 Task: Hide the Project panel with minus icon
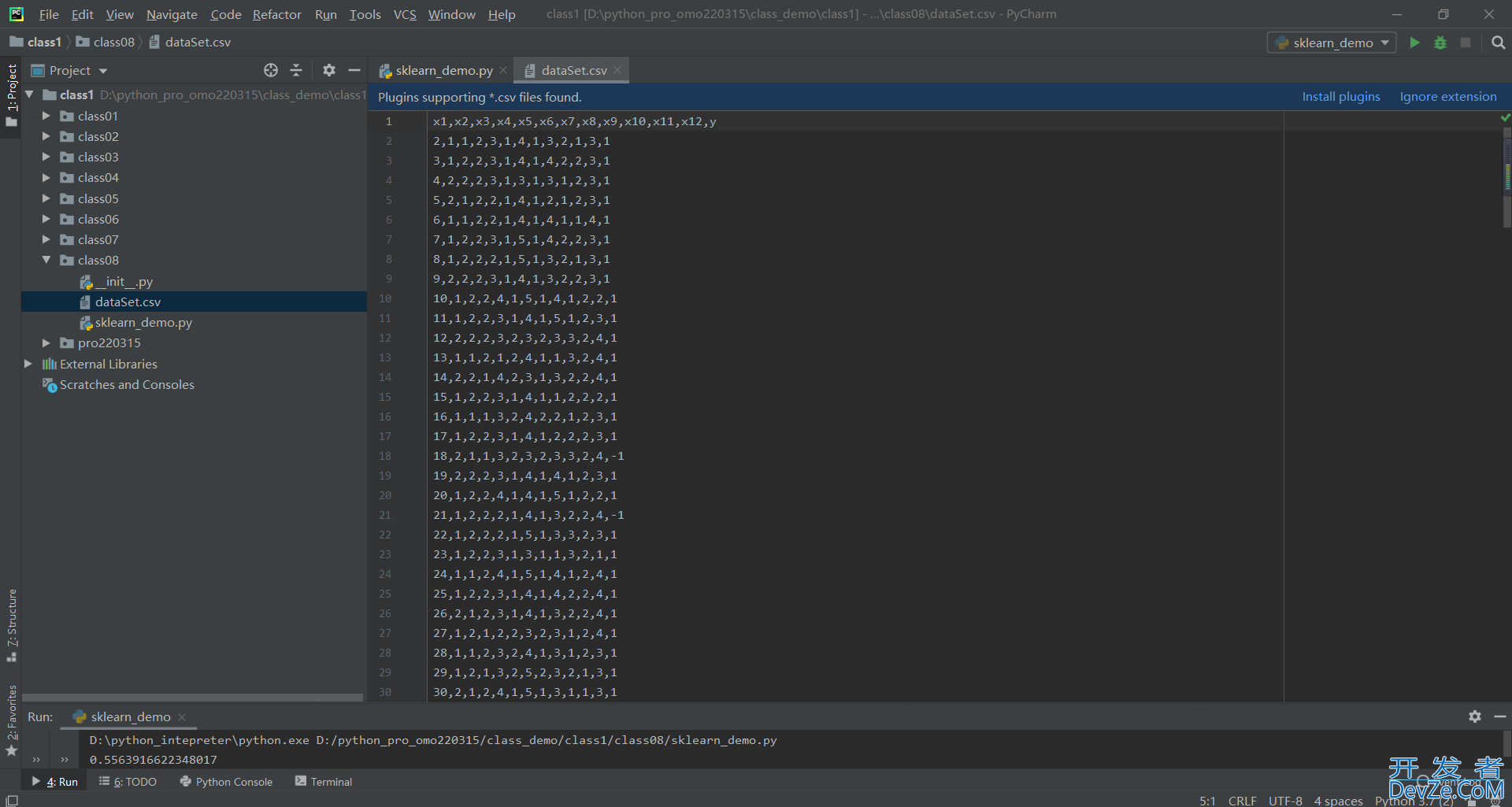pos(354,71)
